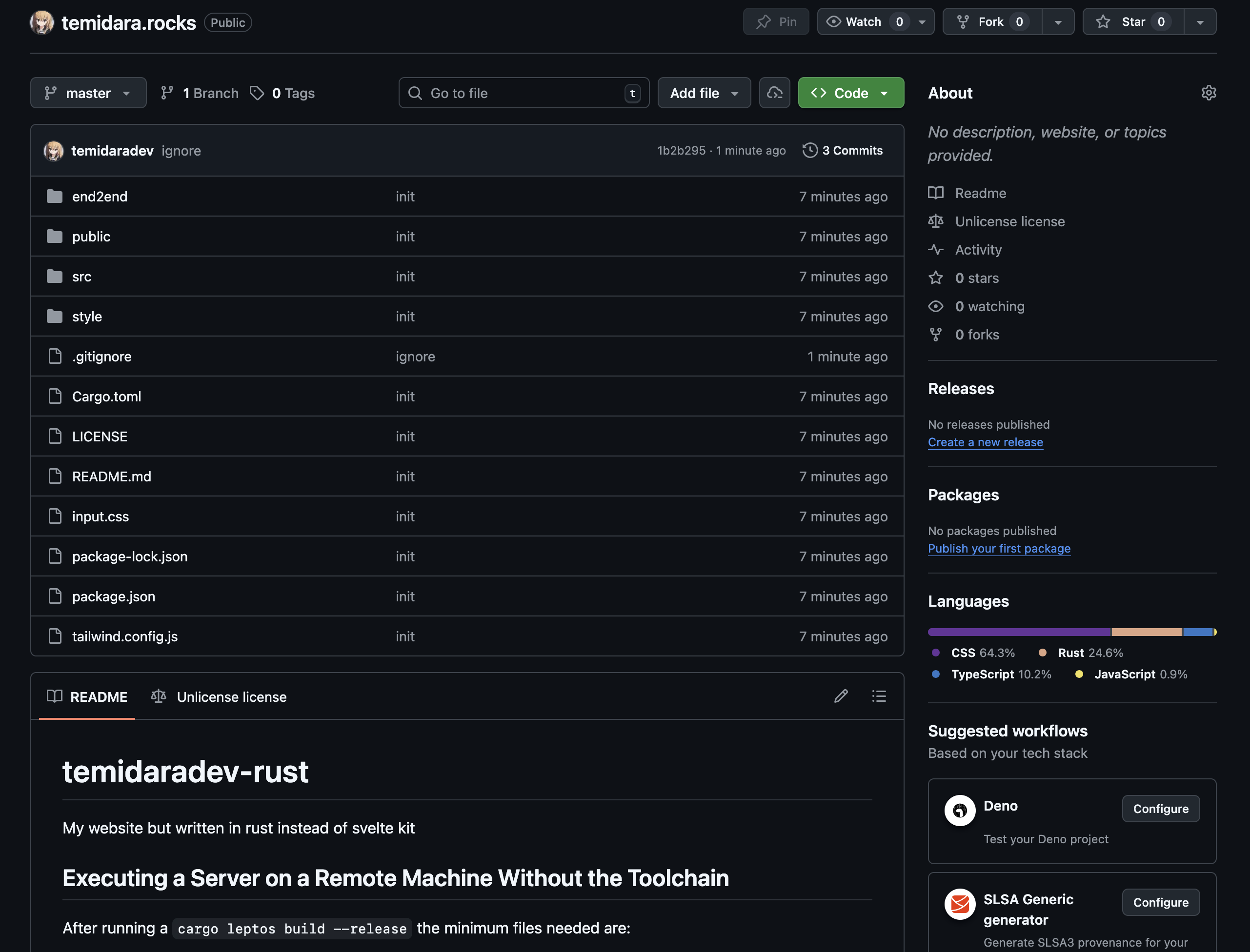Click the About settings gear icon

coord(1208,93)
